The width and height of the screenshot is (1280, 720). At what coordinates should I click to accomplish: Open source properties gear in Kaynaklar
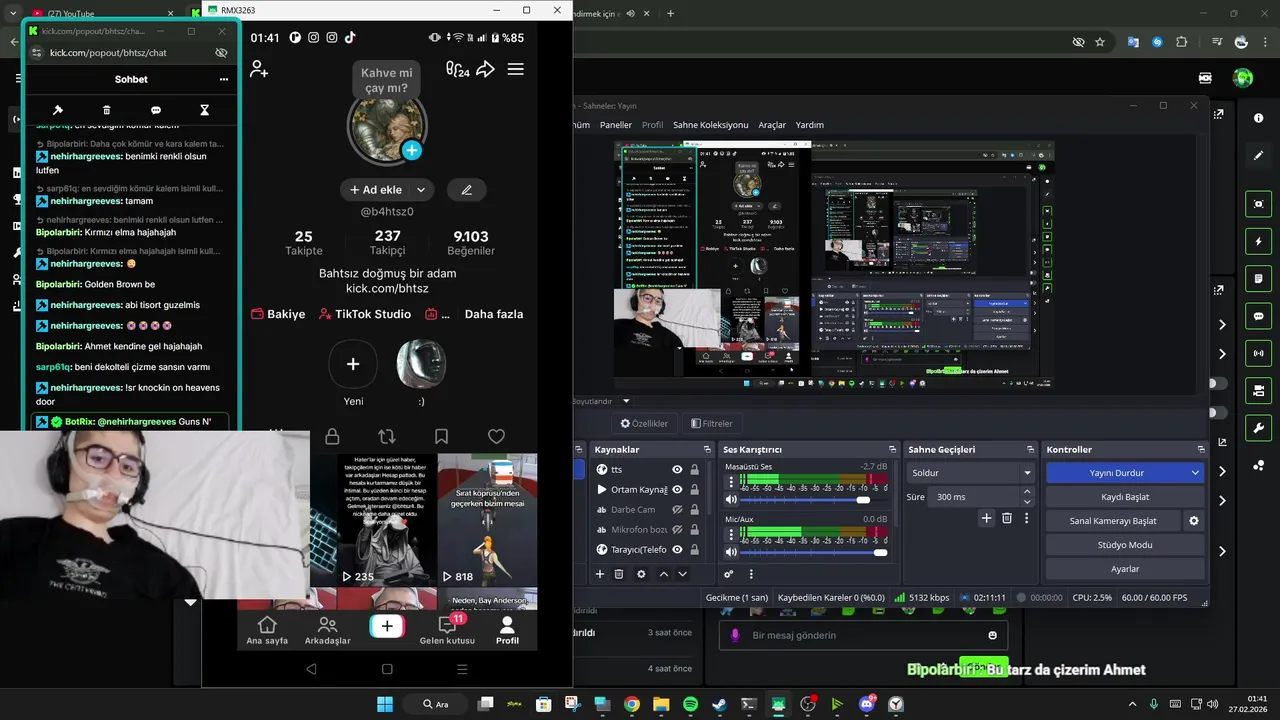click(x=641, y=574)
